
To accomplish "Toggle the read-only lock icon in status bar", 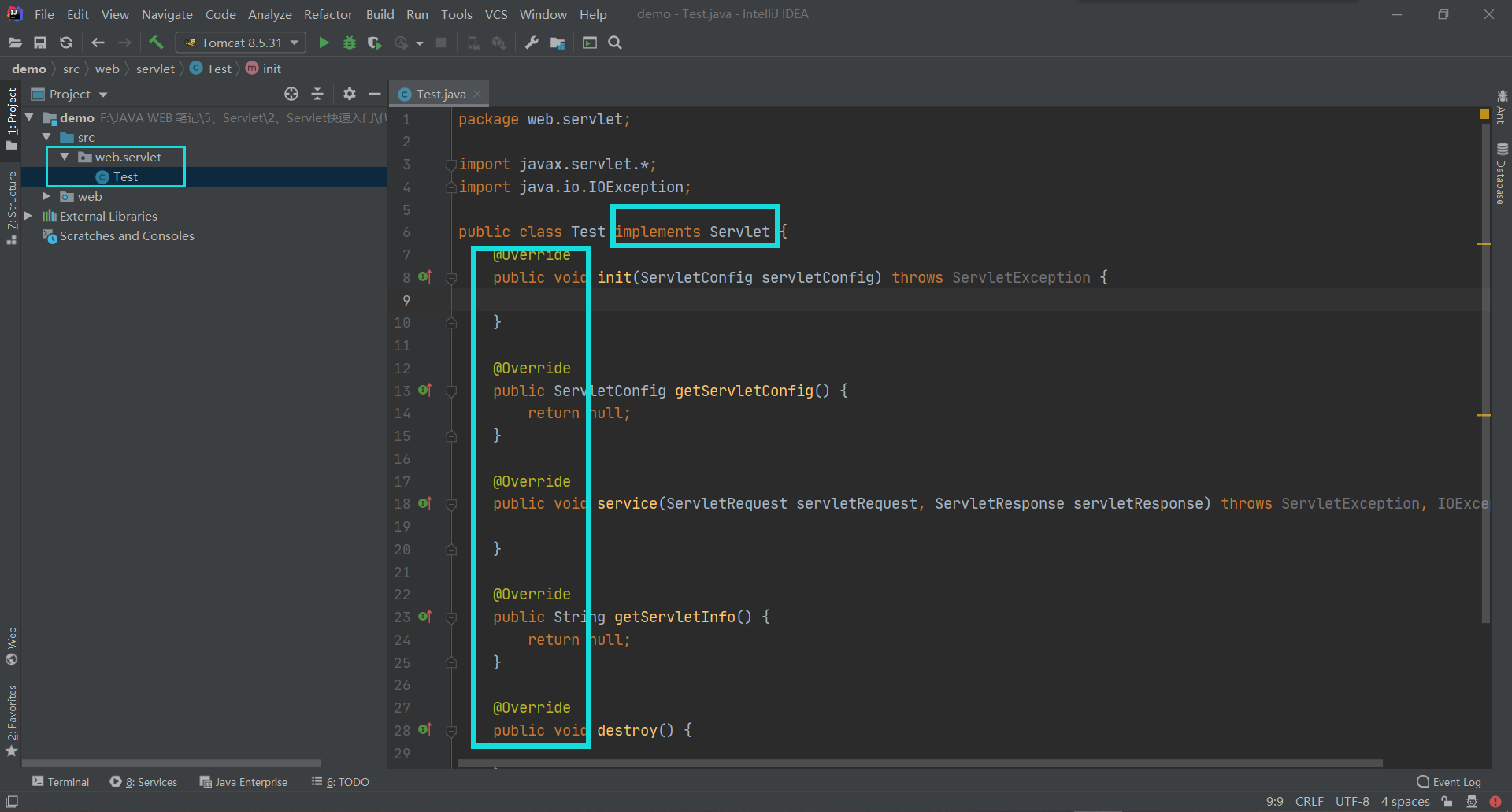I will [1447, 801].
